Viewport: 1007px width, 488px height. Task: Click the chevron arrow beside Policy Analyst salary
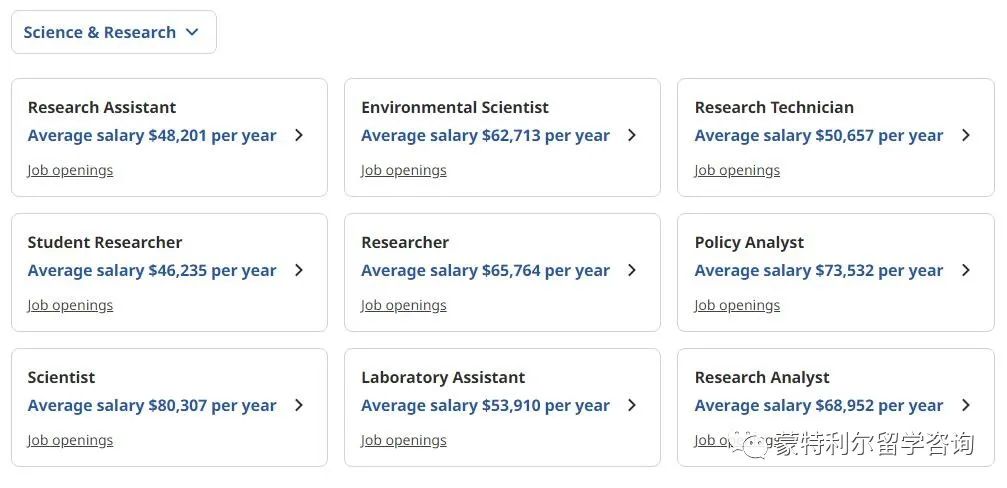[x=966, y=270]
